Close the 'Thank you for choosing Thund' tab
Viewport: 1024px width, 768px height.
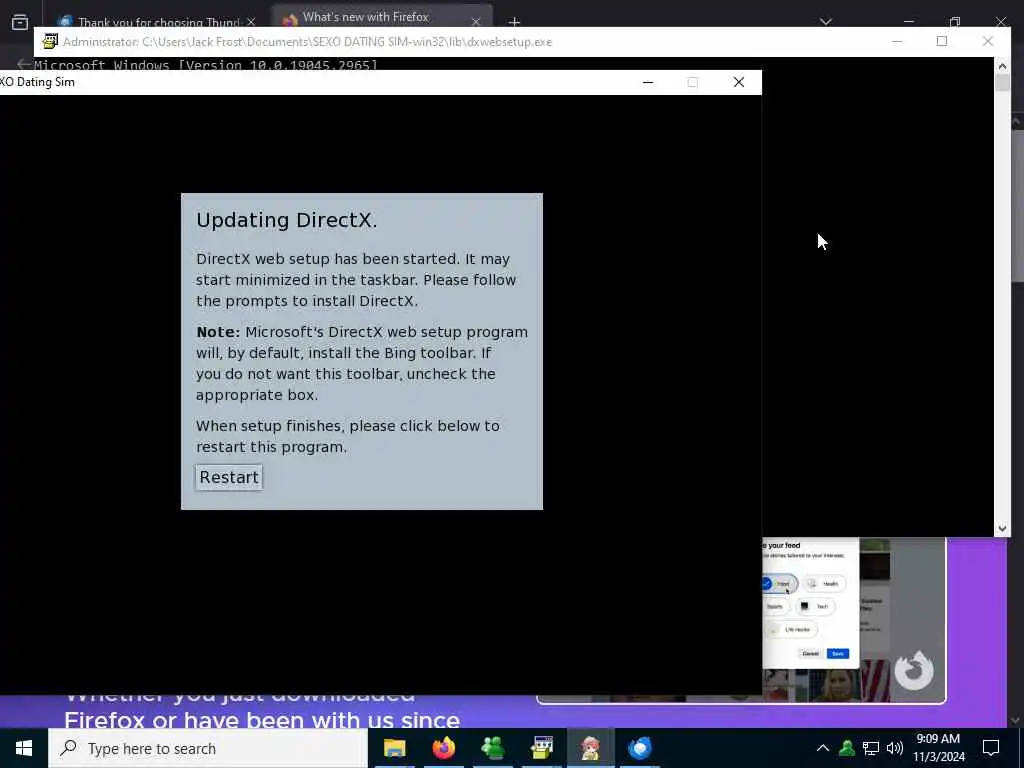(251, 22)
